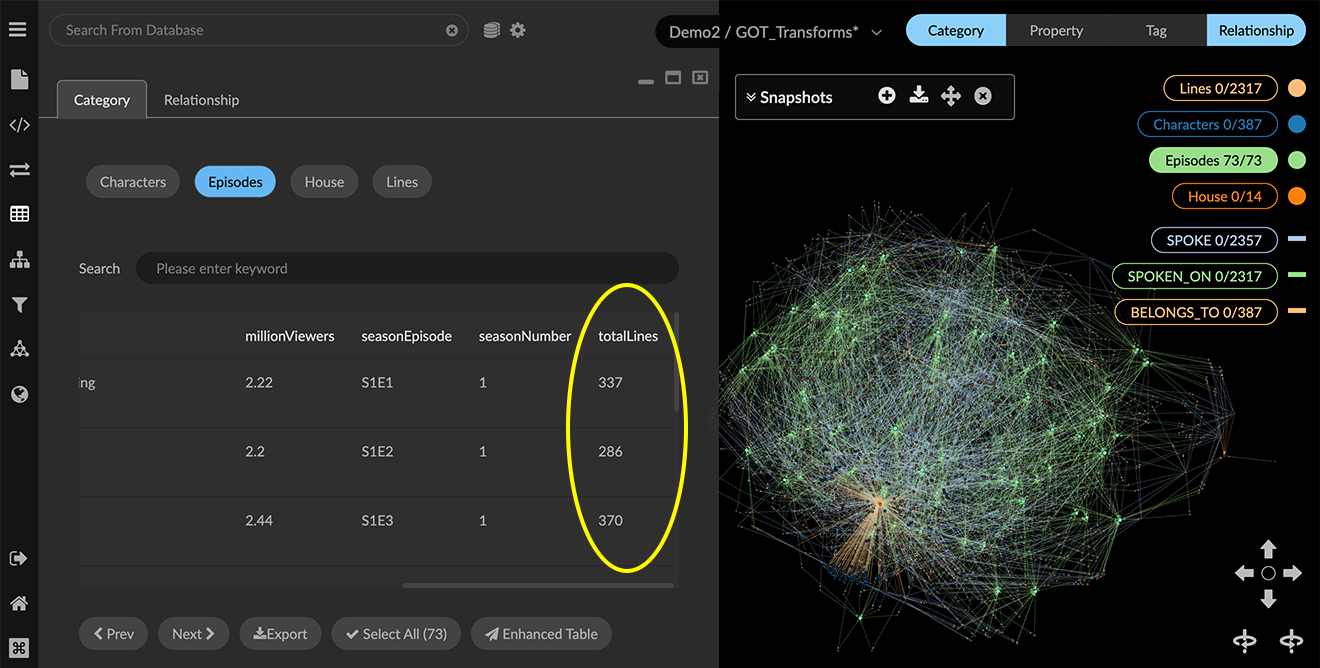Click the orange House color circle
The image size is (1320, 668).
pos(1297,196)
